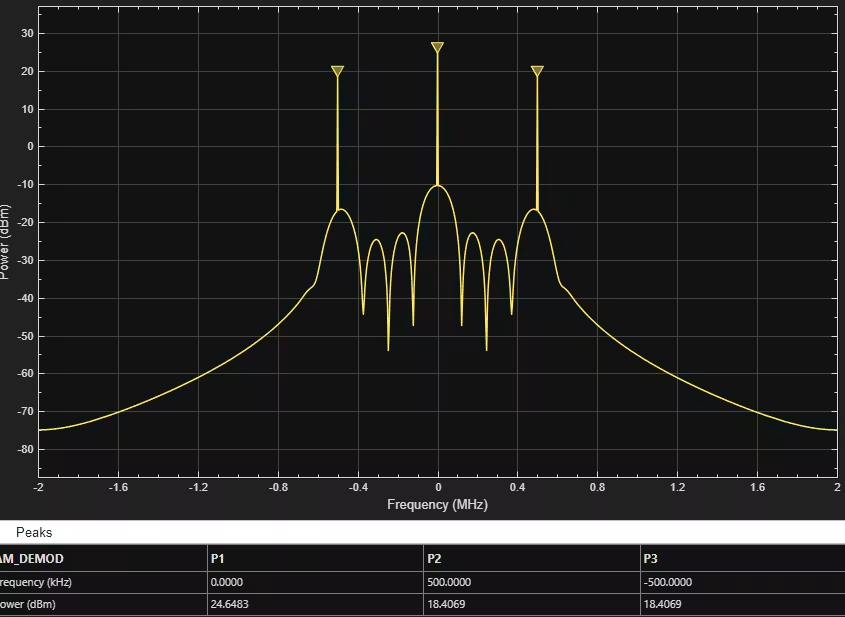Click the -1.6 tick label on frequency axis
Viewport: 845px width, 617px height.
tap(119, 488)
